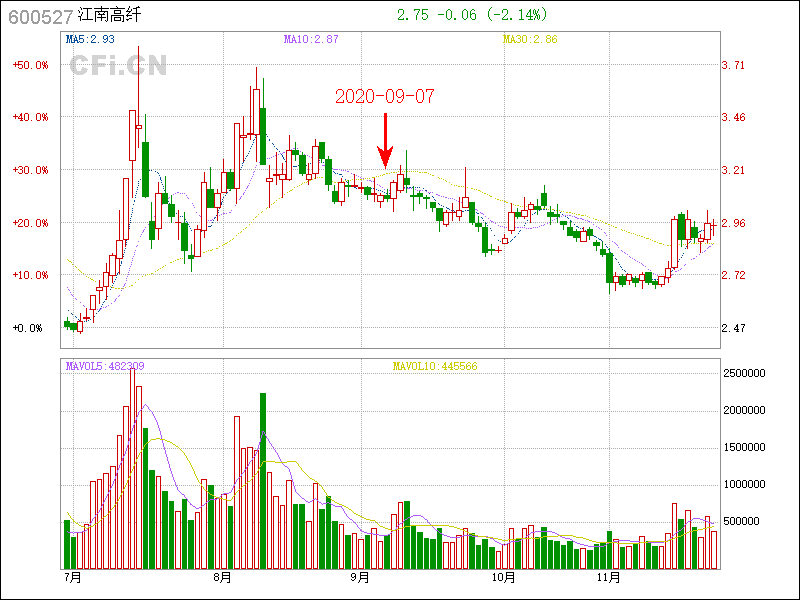
Task: Click the tallest red volume bar in July
Action: tap(133, 469)
